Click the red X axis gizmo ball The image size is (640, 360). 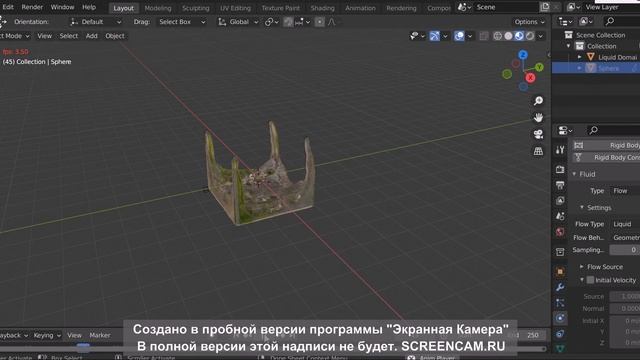(x=530, y=78)
